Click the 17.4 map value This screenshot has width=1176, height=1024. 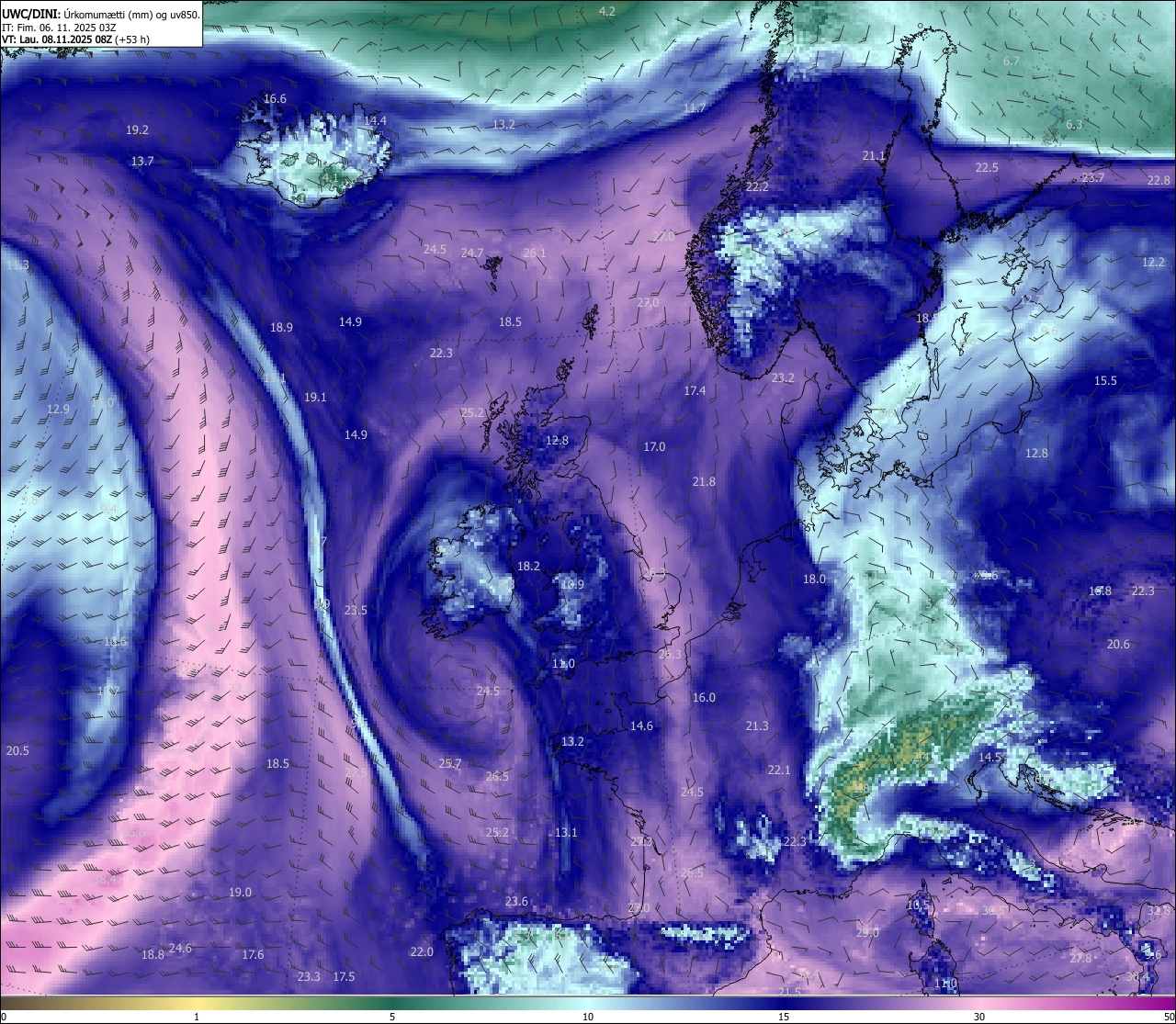click(x=695, y=390)
